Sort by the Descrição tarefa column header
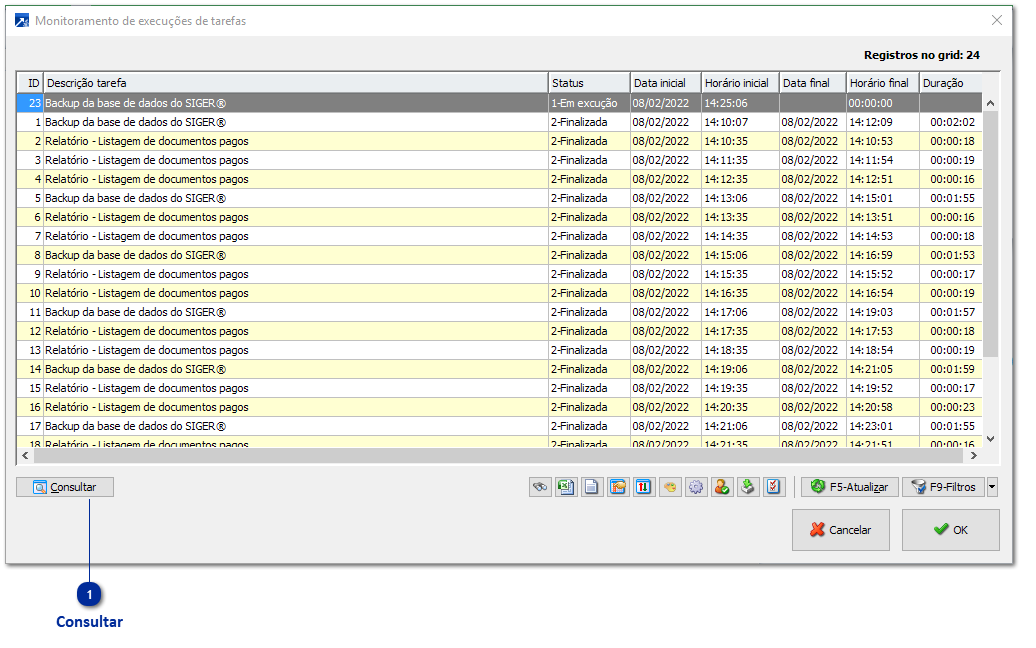 tap(295, 83)
